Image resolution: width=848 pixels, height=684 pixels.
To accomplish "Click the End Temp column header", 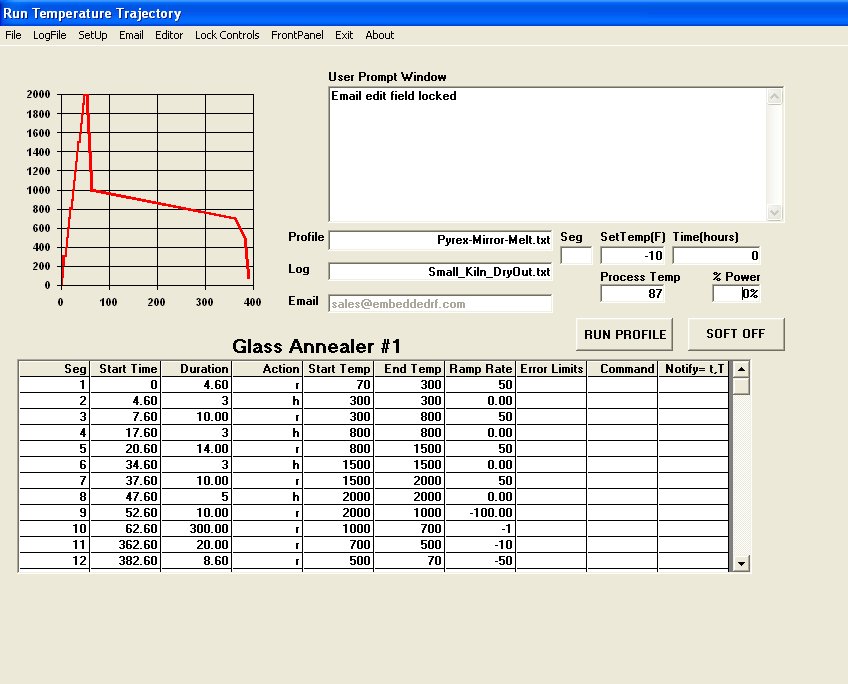I will [409, 369].
